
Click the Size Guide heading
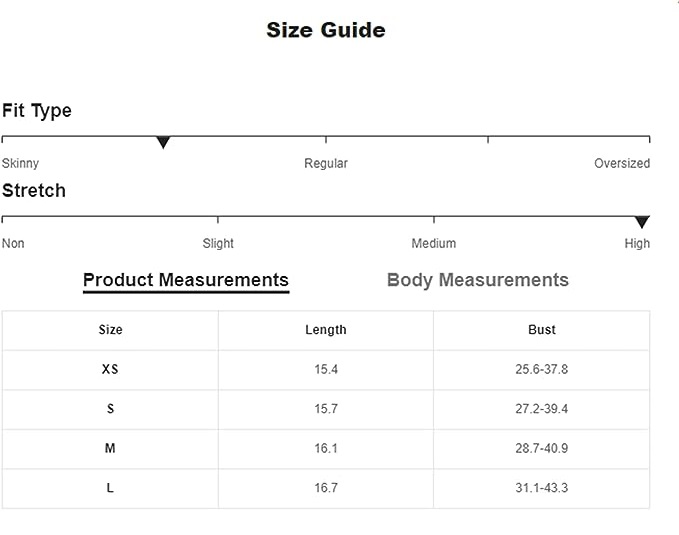click(x=326, y=30)
